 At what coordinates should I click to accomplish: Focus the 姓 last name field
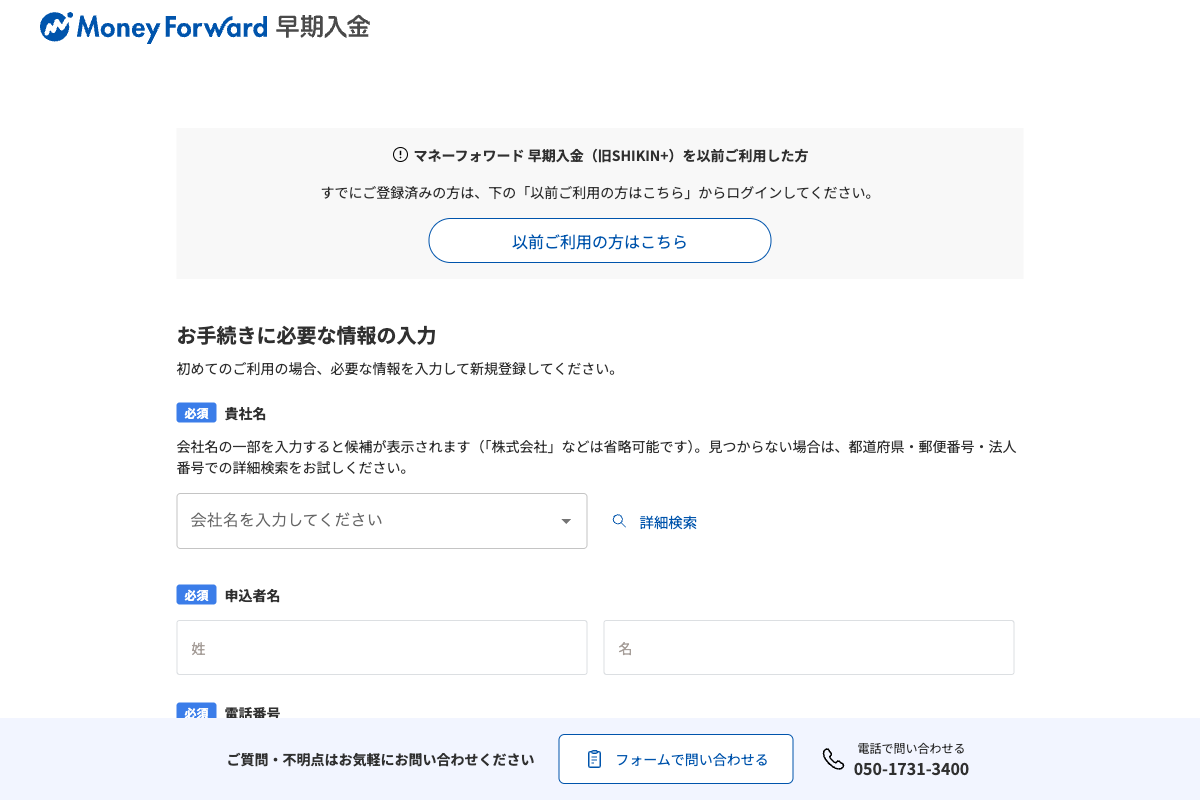382,648
